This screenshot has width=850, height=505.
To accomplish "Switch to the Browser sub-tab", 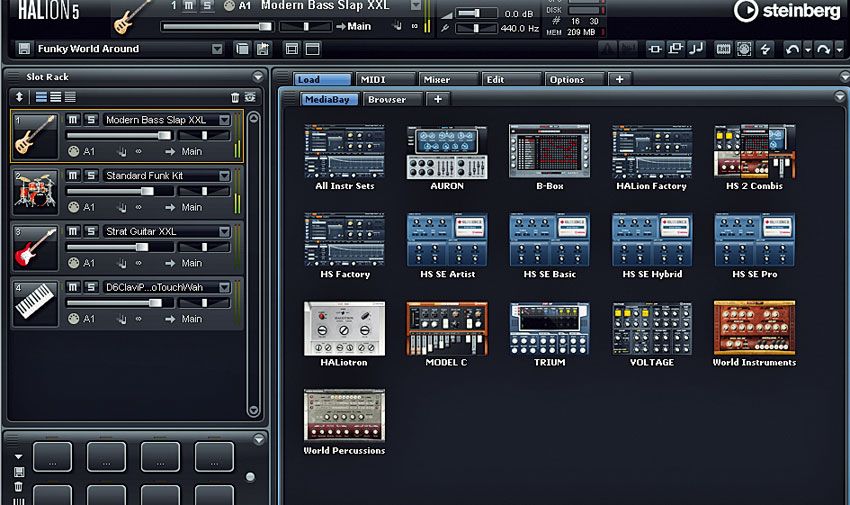I will point(392,99).
